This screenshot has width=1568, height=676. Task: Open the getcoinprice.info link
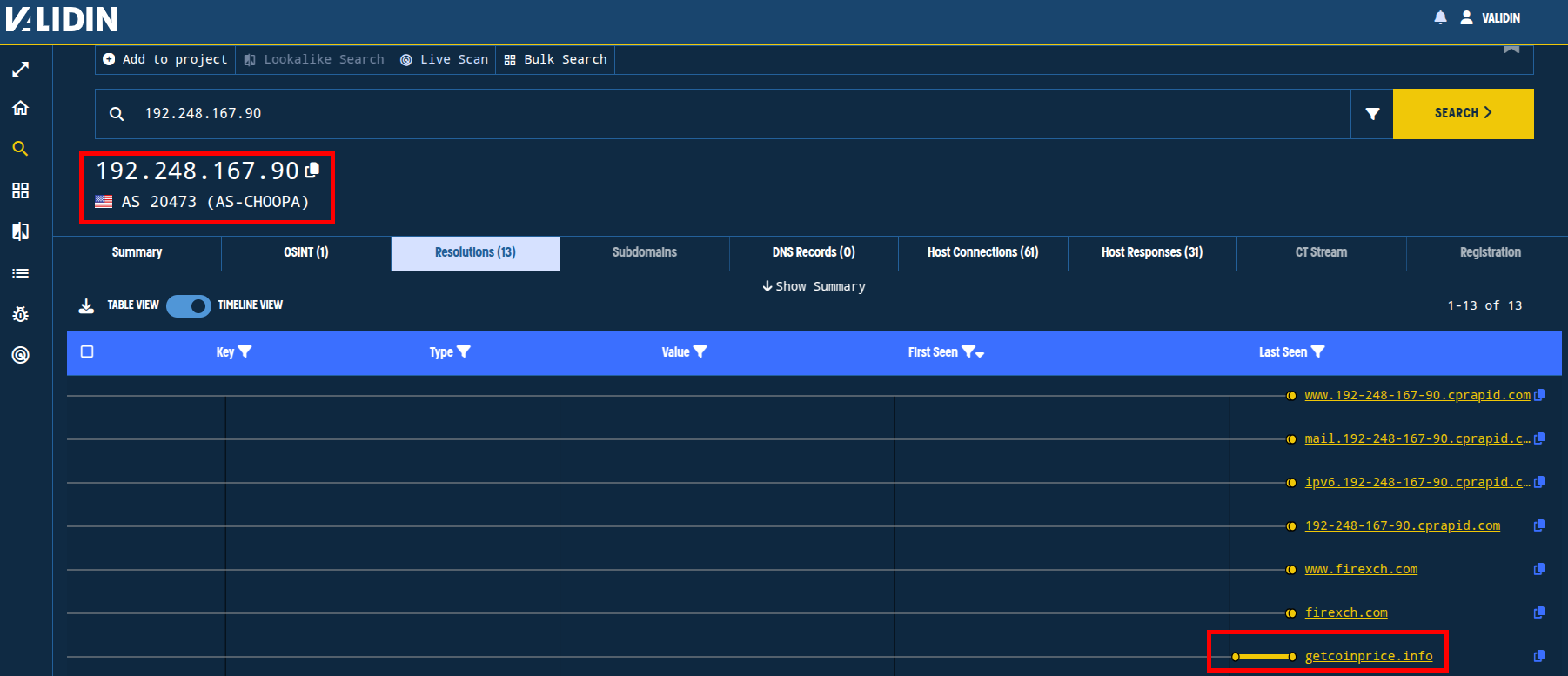click(x=1369, y=656)
